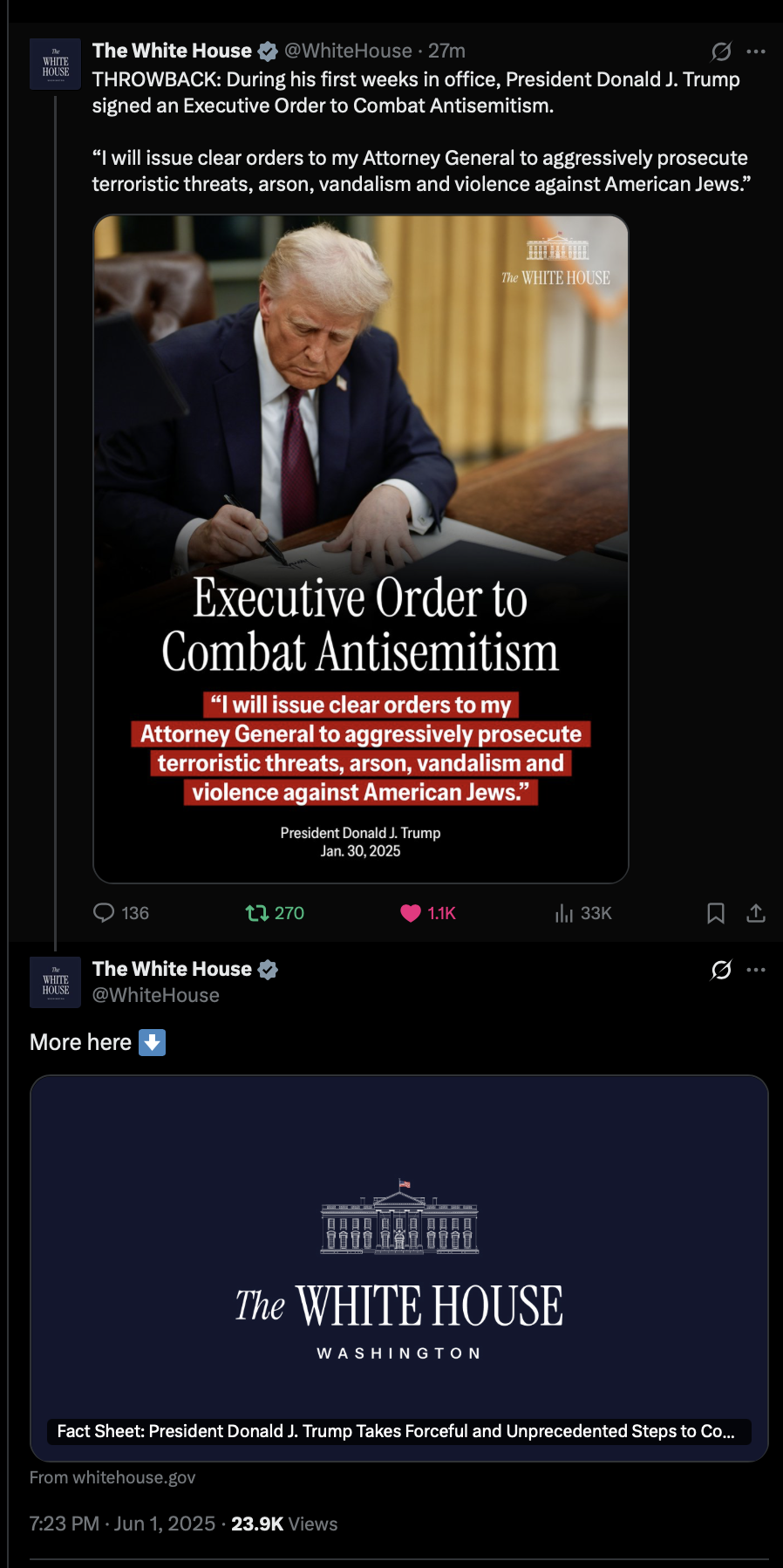
Task: Unlike the post via the pink heart
Action: (x=411, y=913)
